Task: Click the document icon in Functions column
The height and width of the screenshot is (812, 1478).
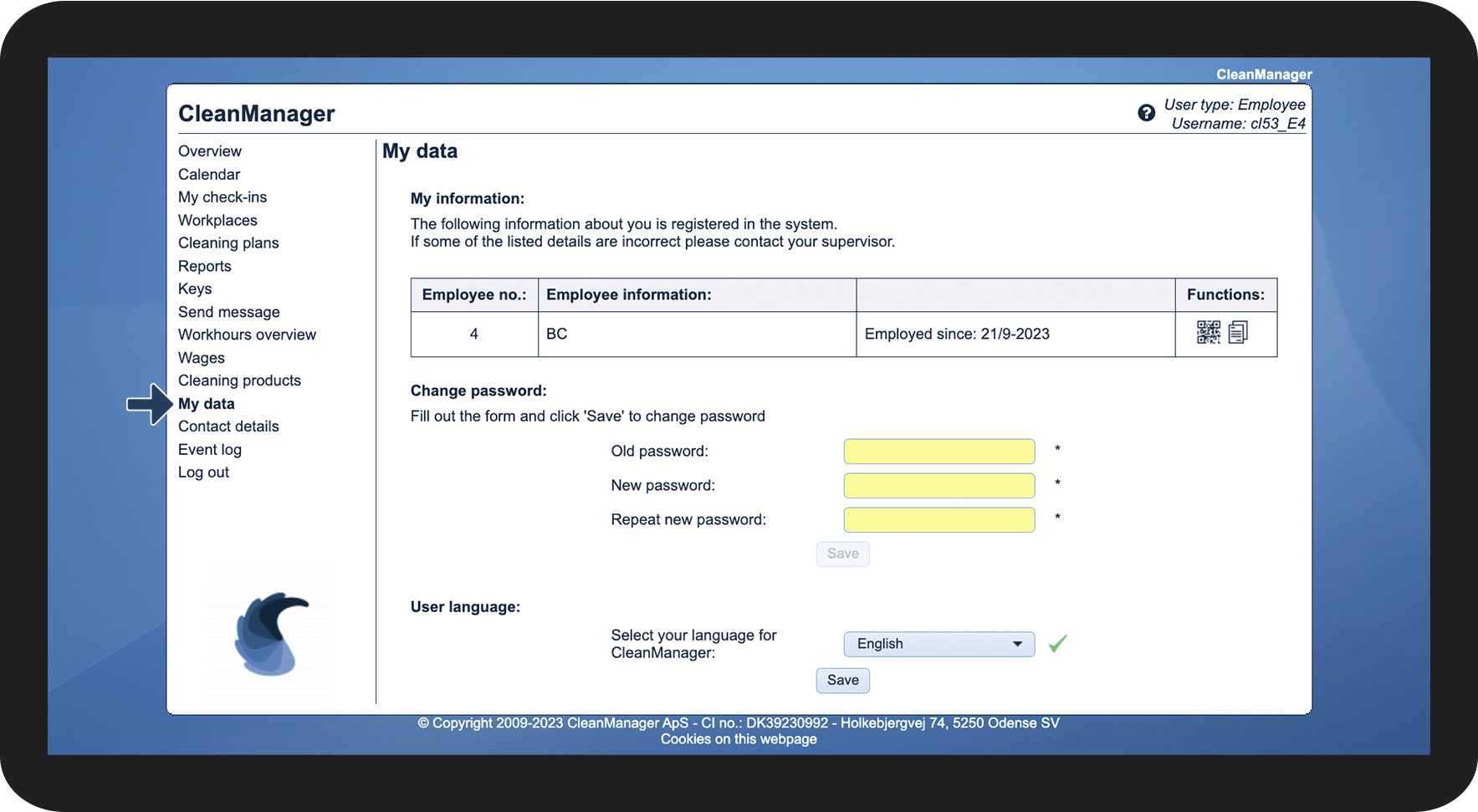Action: 1238,333
